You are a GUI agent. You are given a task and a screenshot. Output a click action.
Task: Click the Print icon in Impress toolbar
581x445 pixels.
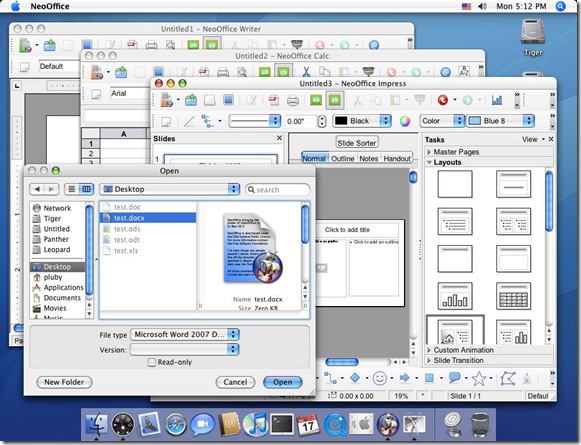tap(293, 100)
